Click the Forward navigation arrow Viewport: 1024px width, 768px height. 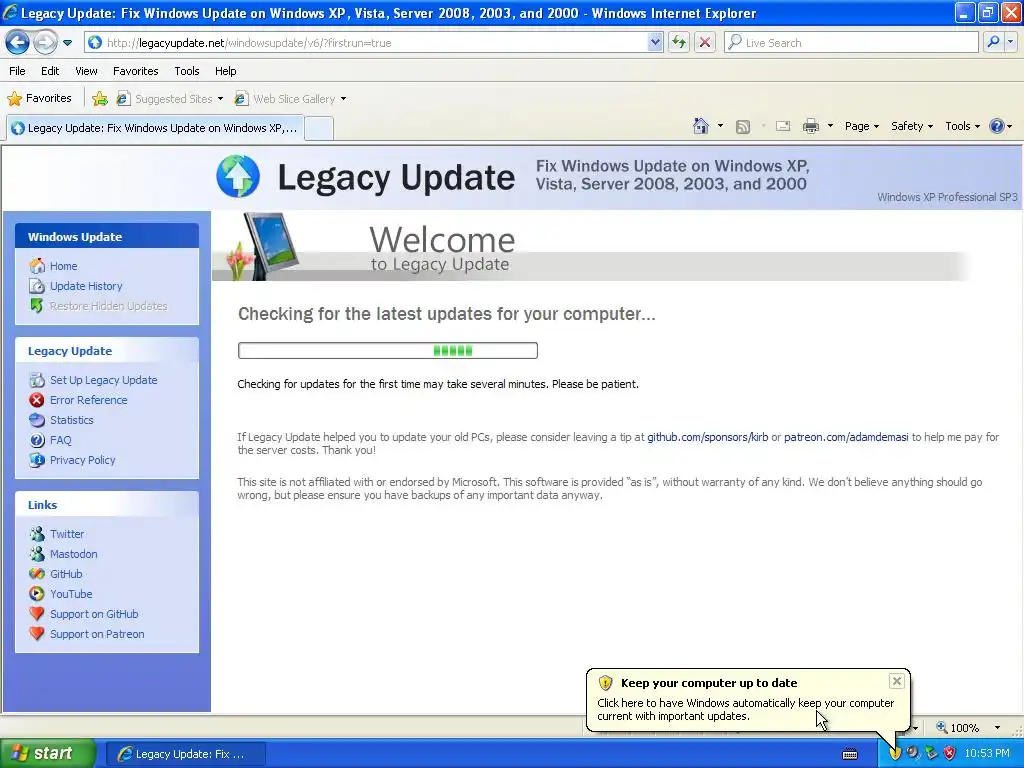click(45, 43)
